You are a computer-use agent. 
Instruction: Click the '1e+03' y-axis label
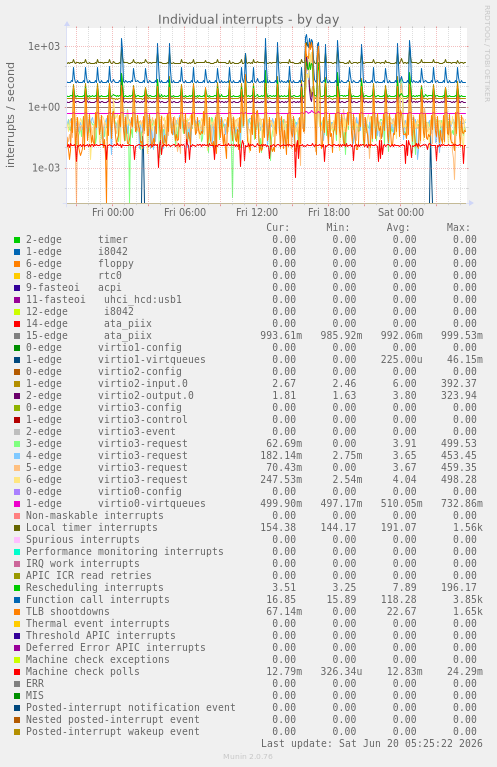pyautogui.click(x=44, y=46)
